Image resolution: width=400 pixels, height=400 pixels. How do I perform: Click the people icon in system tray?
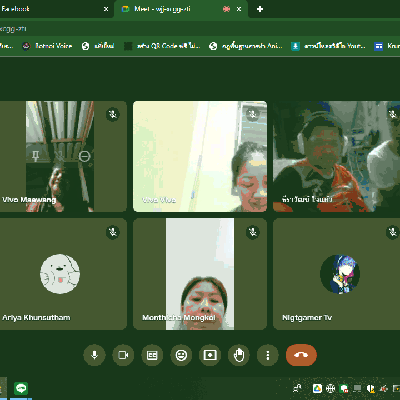(x=297, y=388)
